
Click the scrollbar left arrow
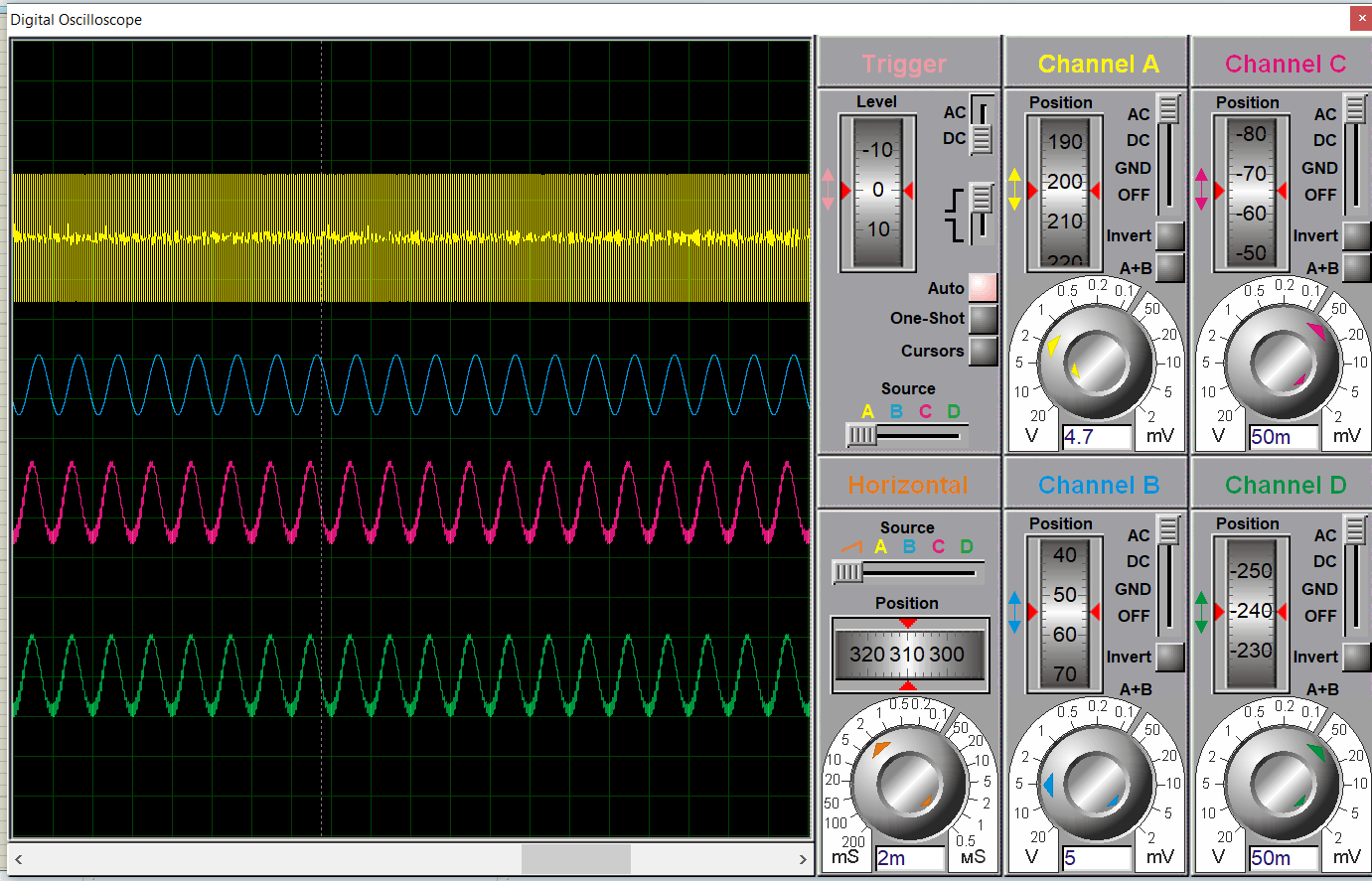[x=18, y=859]
